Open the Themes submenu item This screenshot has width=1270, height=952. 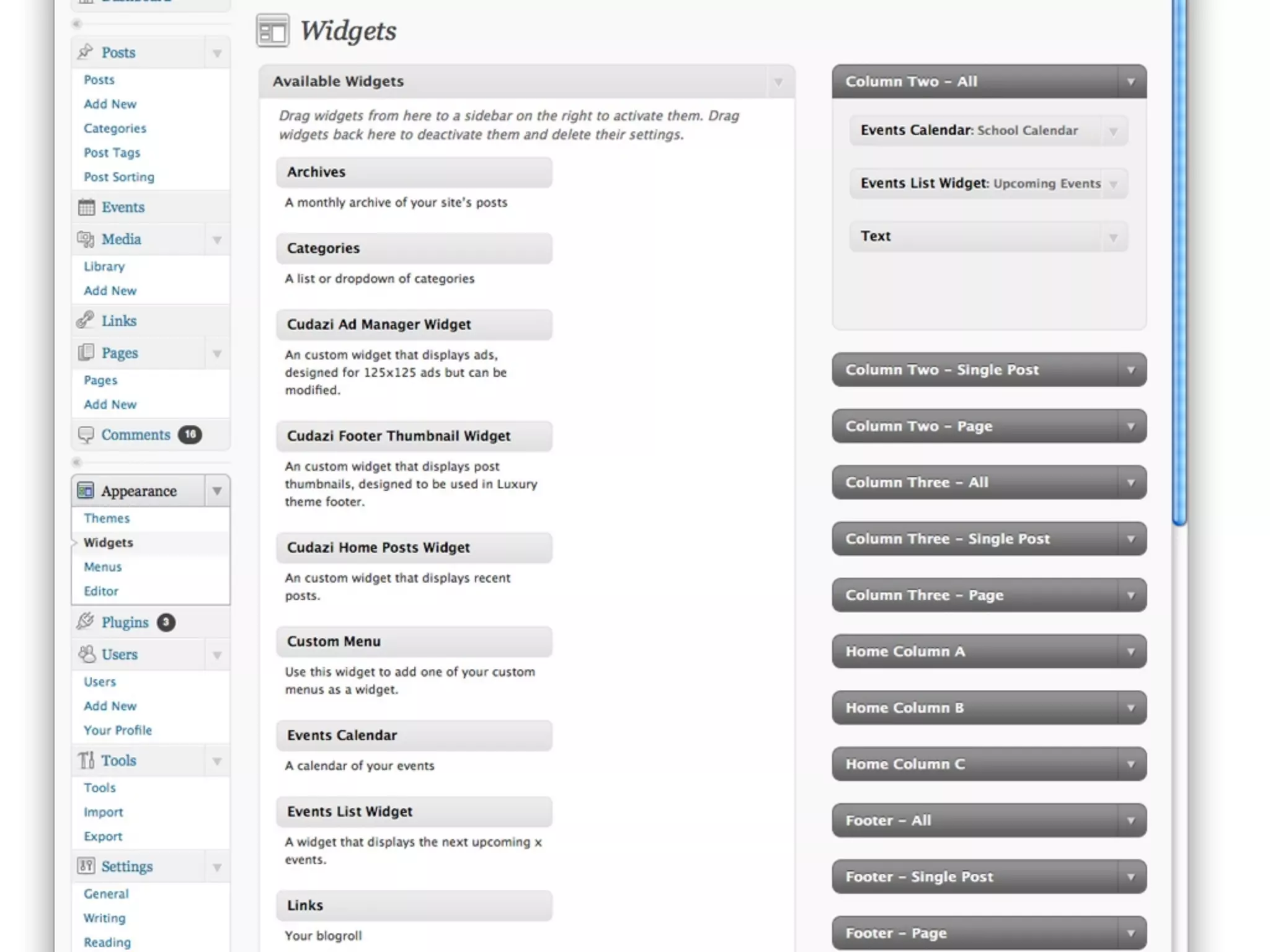point(107,518)
